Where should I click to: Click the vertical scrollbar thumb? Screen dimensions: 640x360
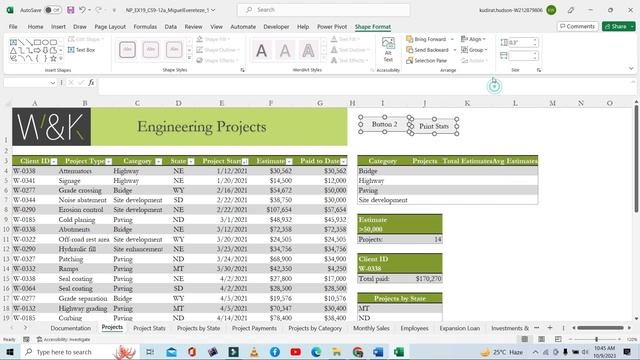pos(636,158)
